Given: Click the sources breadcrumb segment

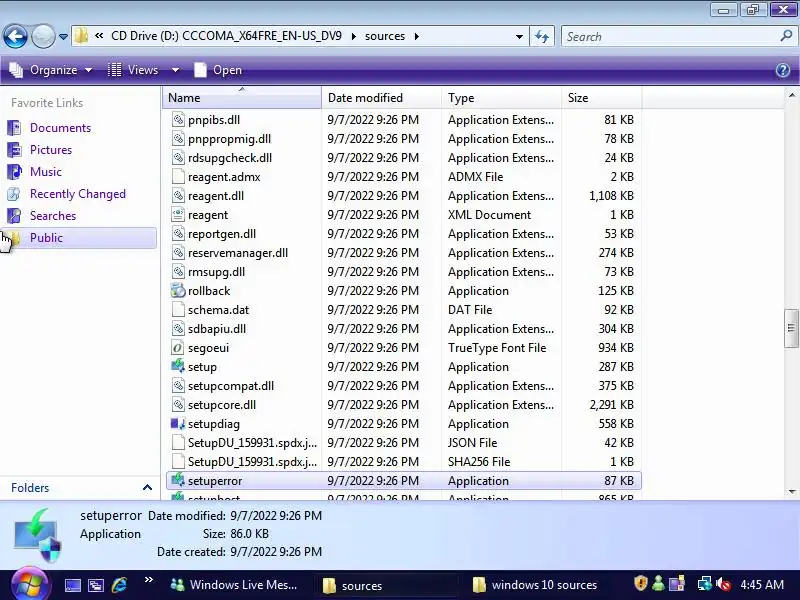Looking at the screenshot, I should tap(385, 36).
